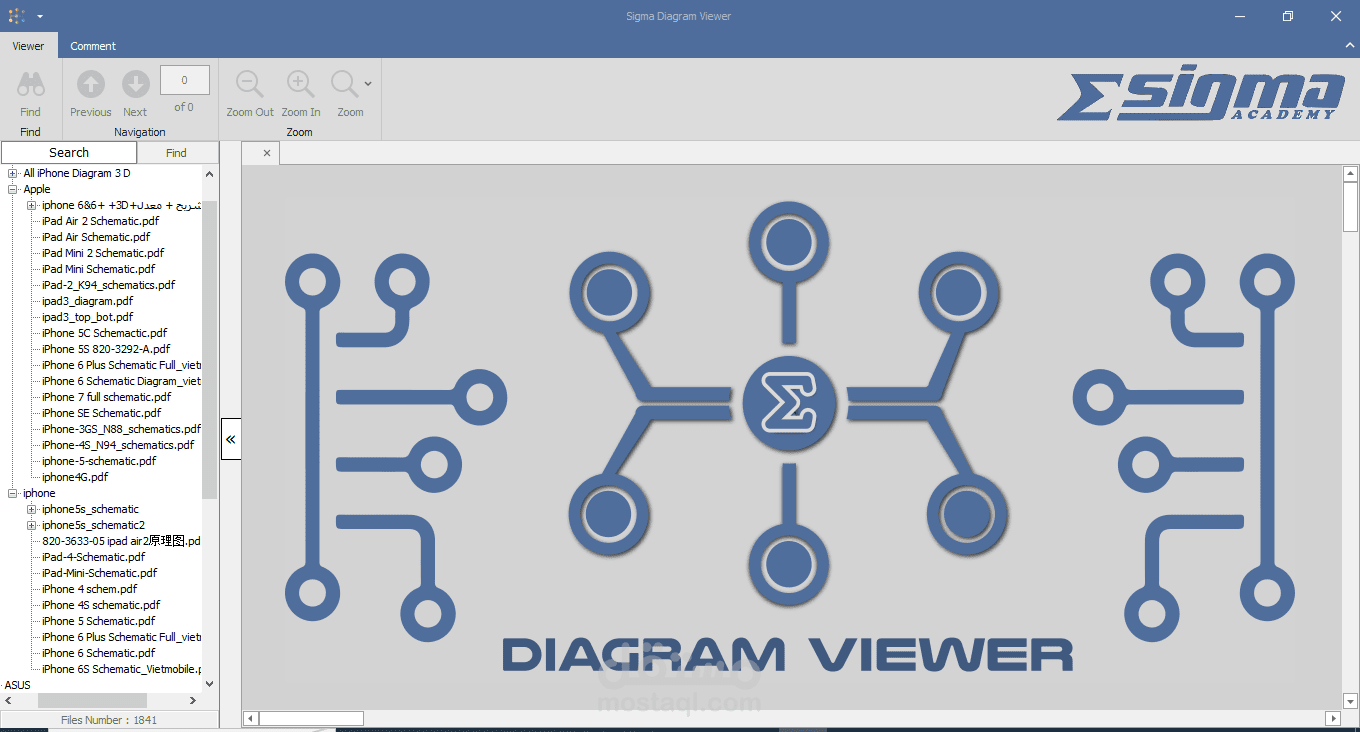Close the empty document tab
This screenshot has width=1360, height=732.
click(265, 153)
